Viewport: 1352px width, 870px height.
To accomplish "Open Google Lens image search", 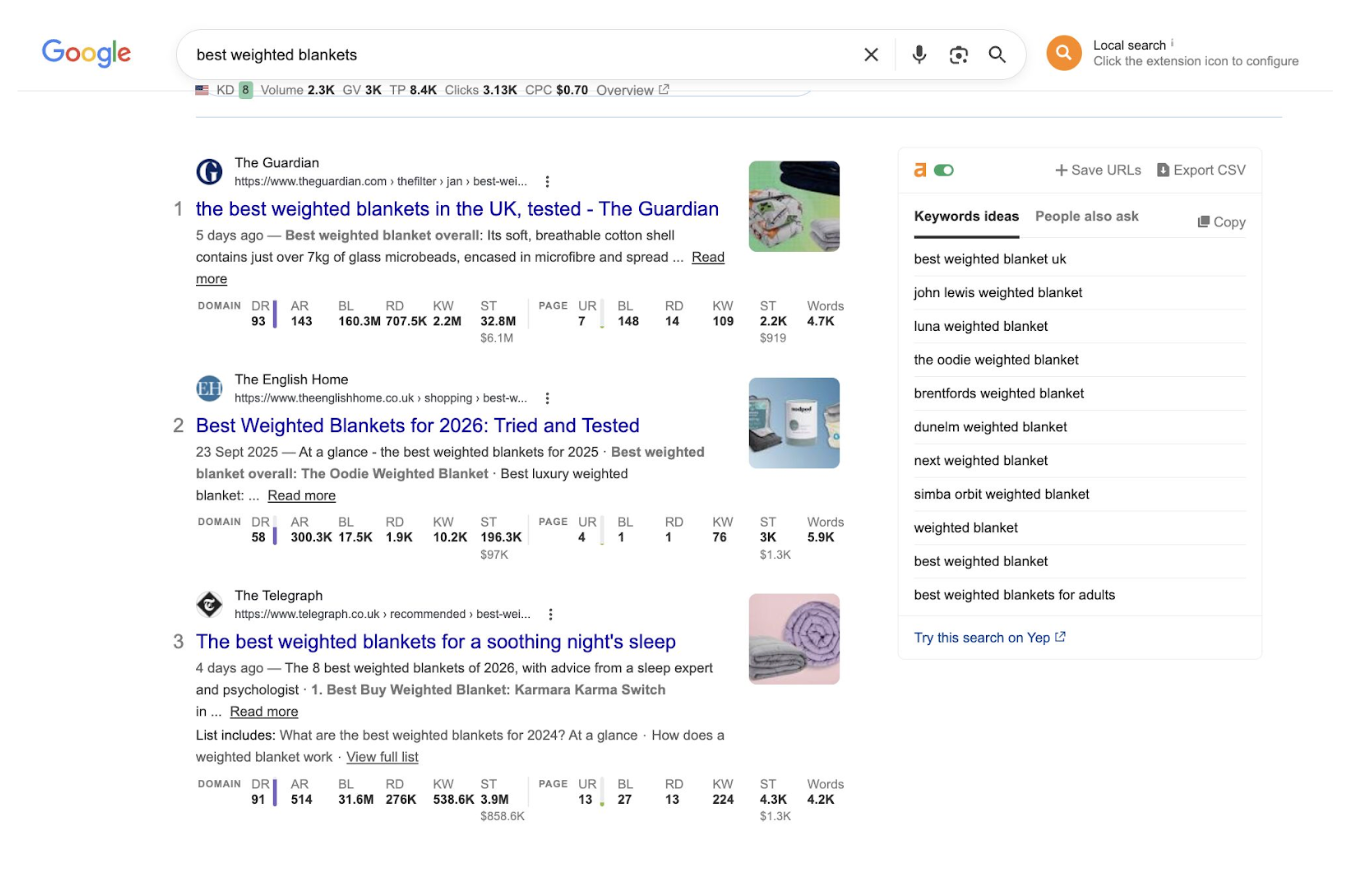I will click(958, 55).
